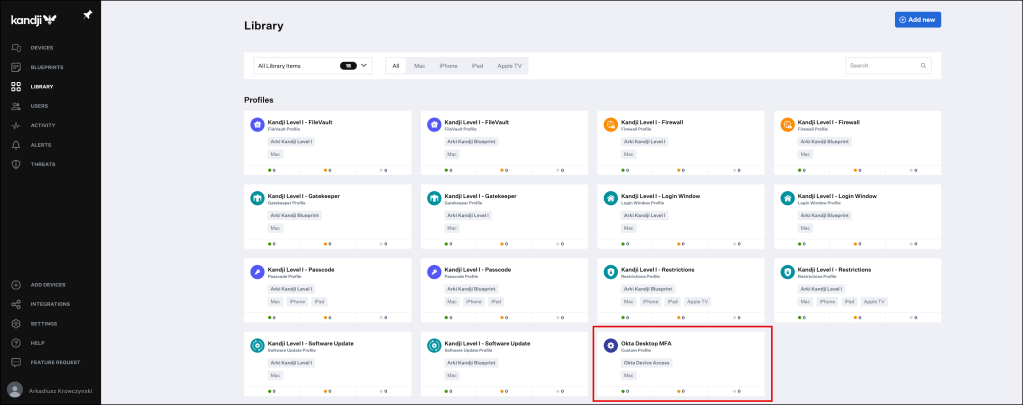The image size is (1023, 405).
Task: Open the Threats shield icon
Action: tap(16, 164)
